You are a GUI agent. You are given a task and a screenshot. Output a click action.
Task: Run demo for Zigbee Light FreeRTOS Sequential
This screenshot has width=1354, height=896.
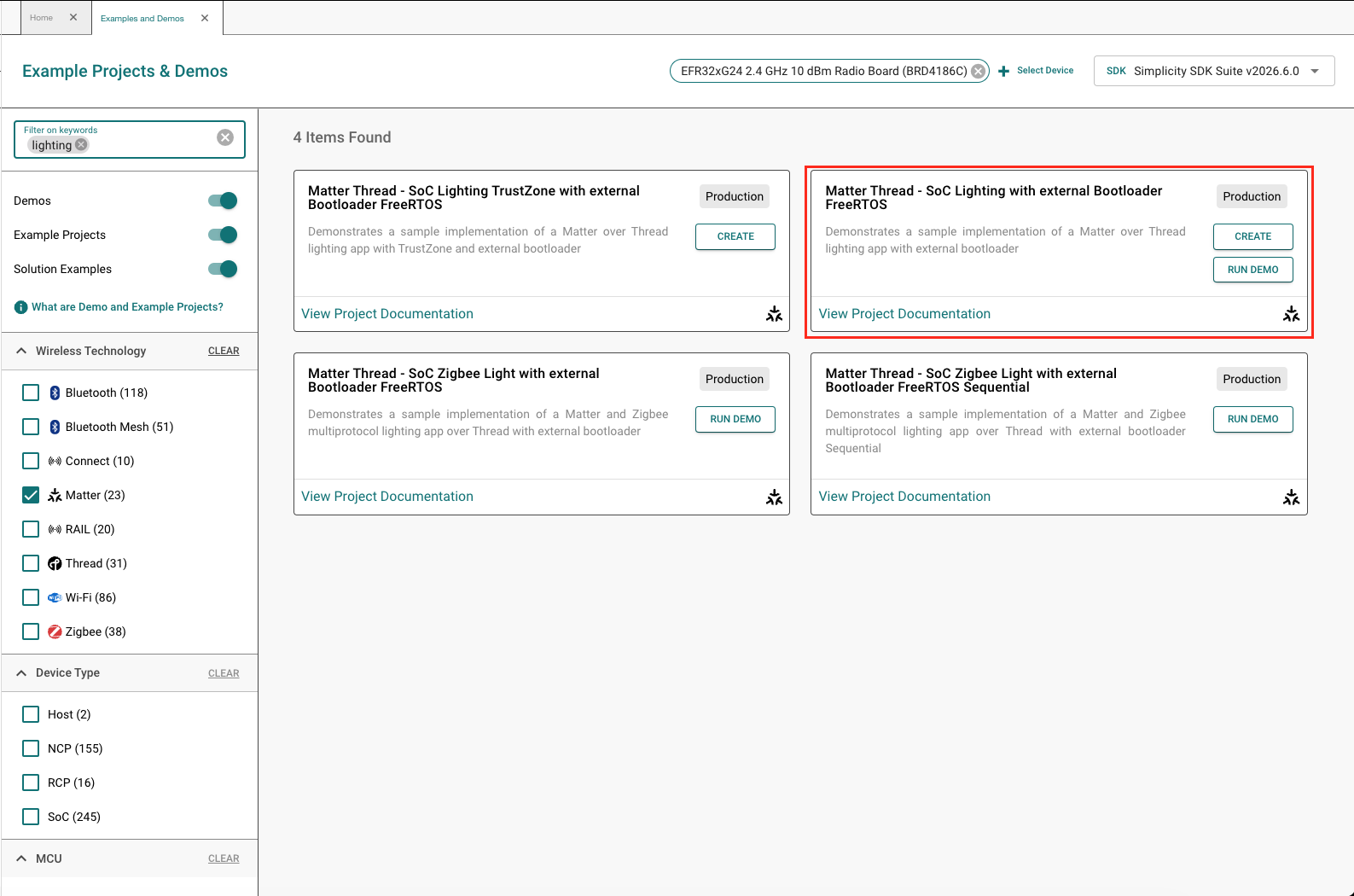(x=1252, y=419)
